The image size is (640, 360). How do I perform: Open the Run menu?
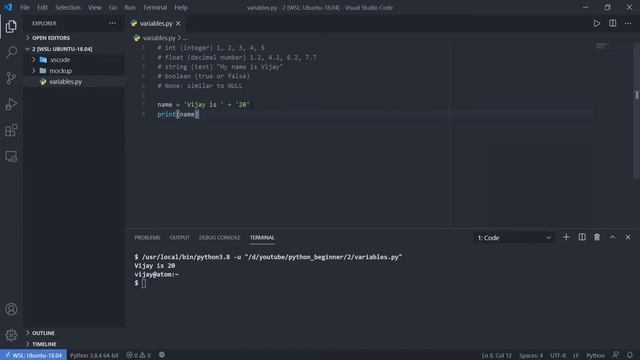click(130, 7)
